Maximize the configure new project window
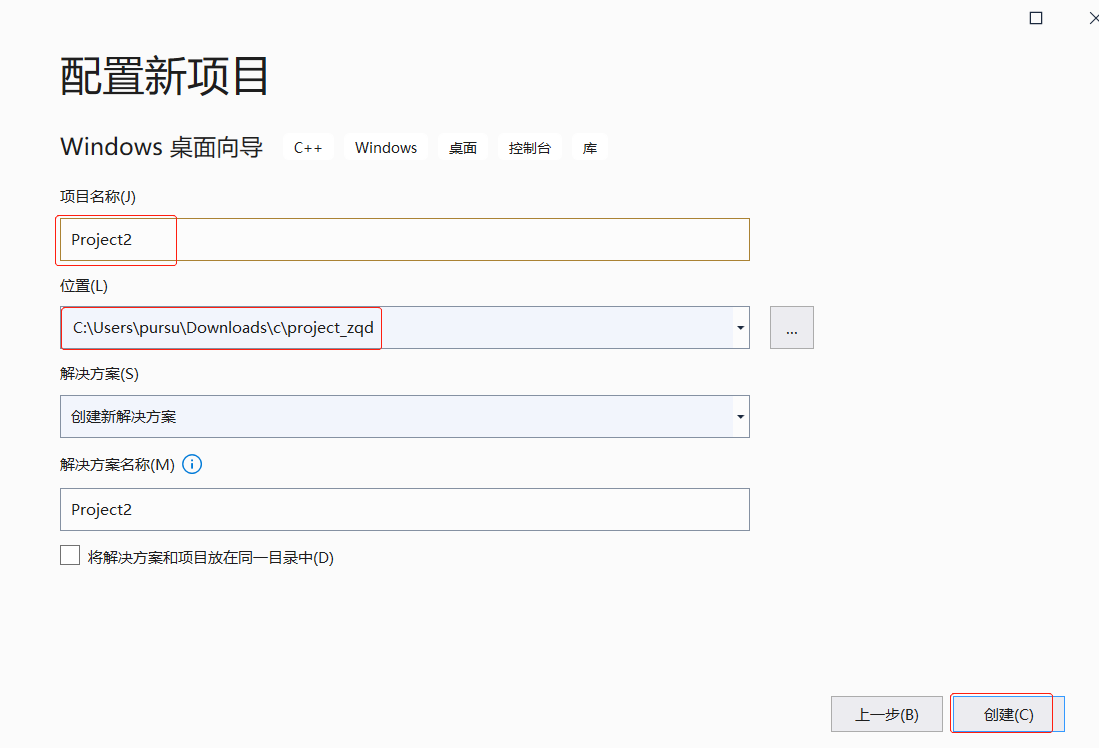 (1036, 18)
